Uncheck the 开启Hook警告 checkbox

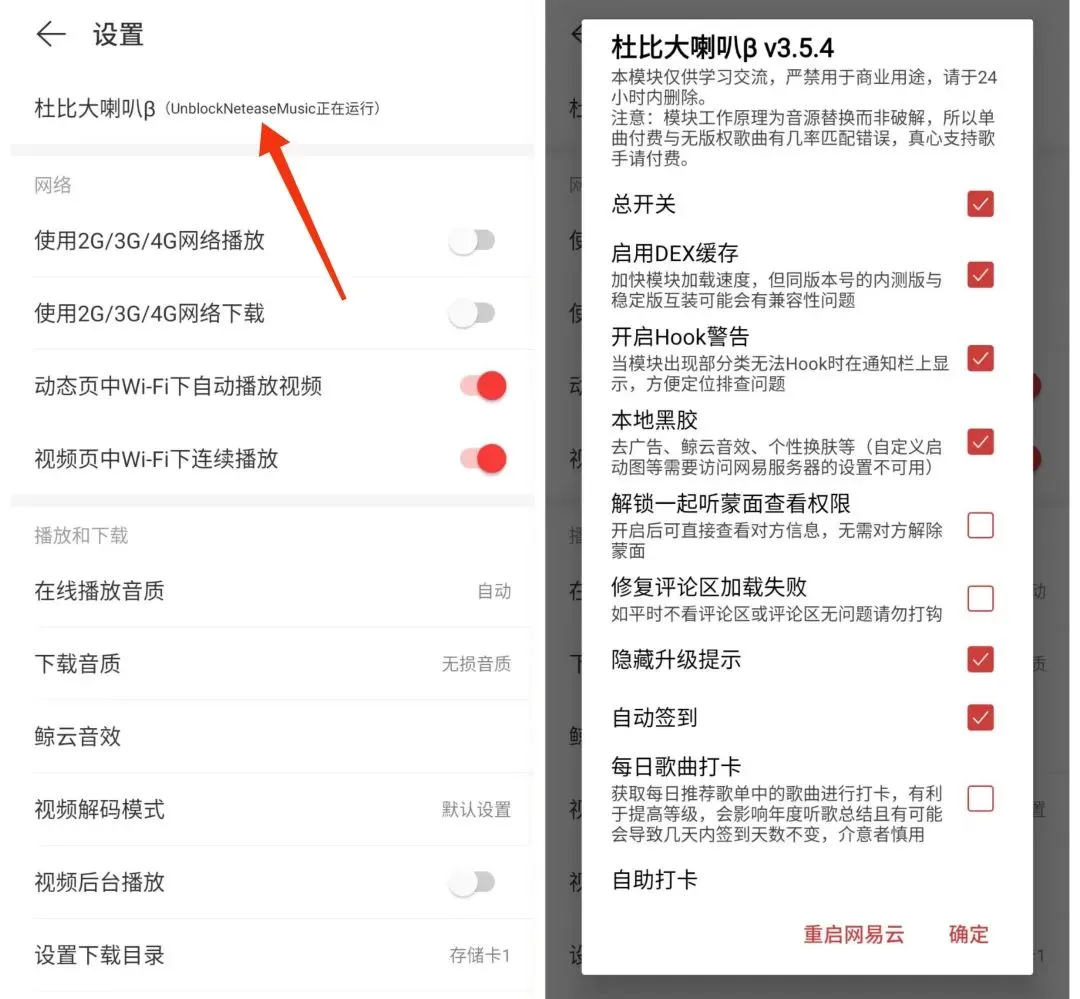[980, 358]
